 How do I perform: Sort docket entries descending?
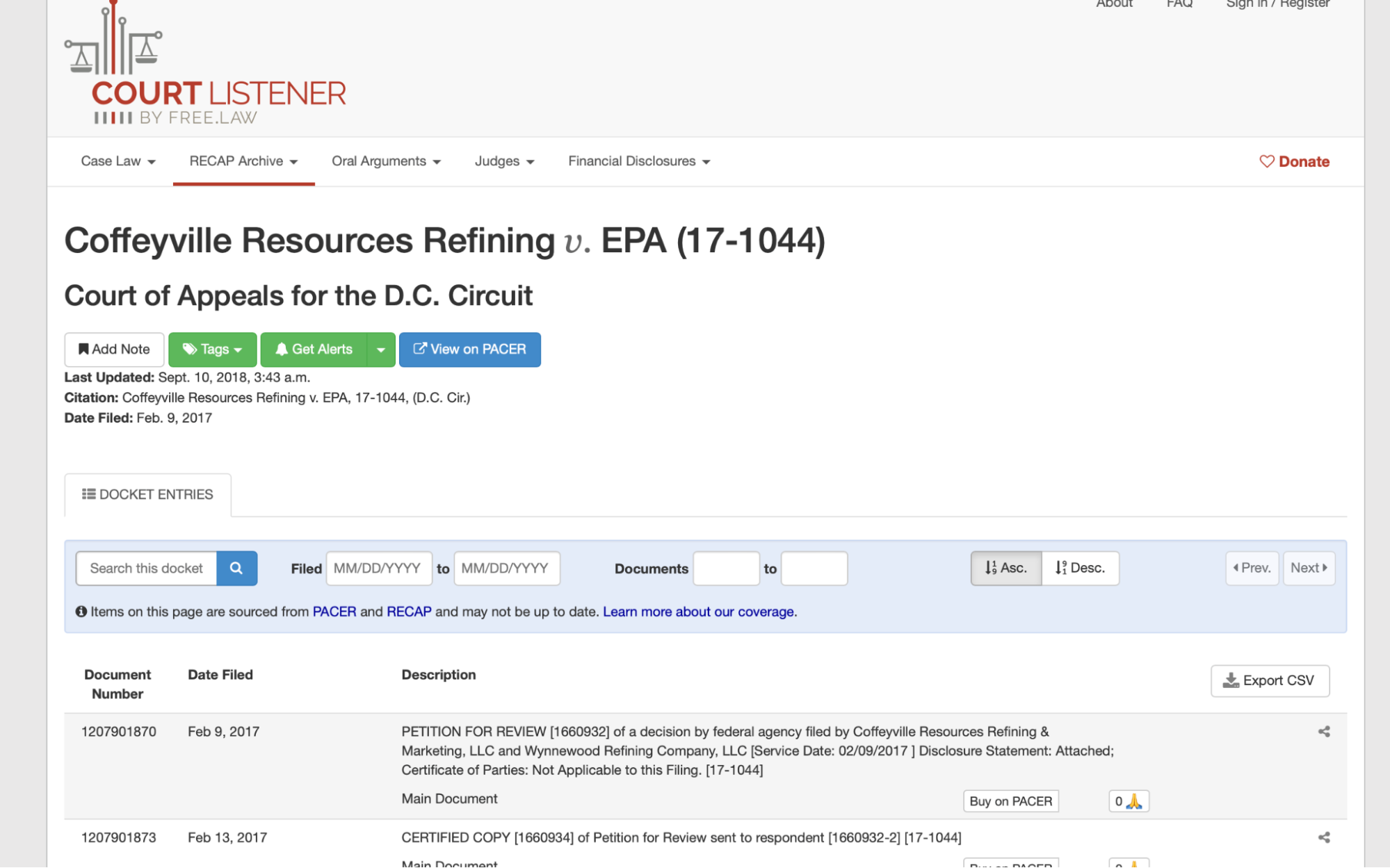click(x=1080, y=568)
